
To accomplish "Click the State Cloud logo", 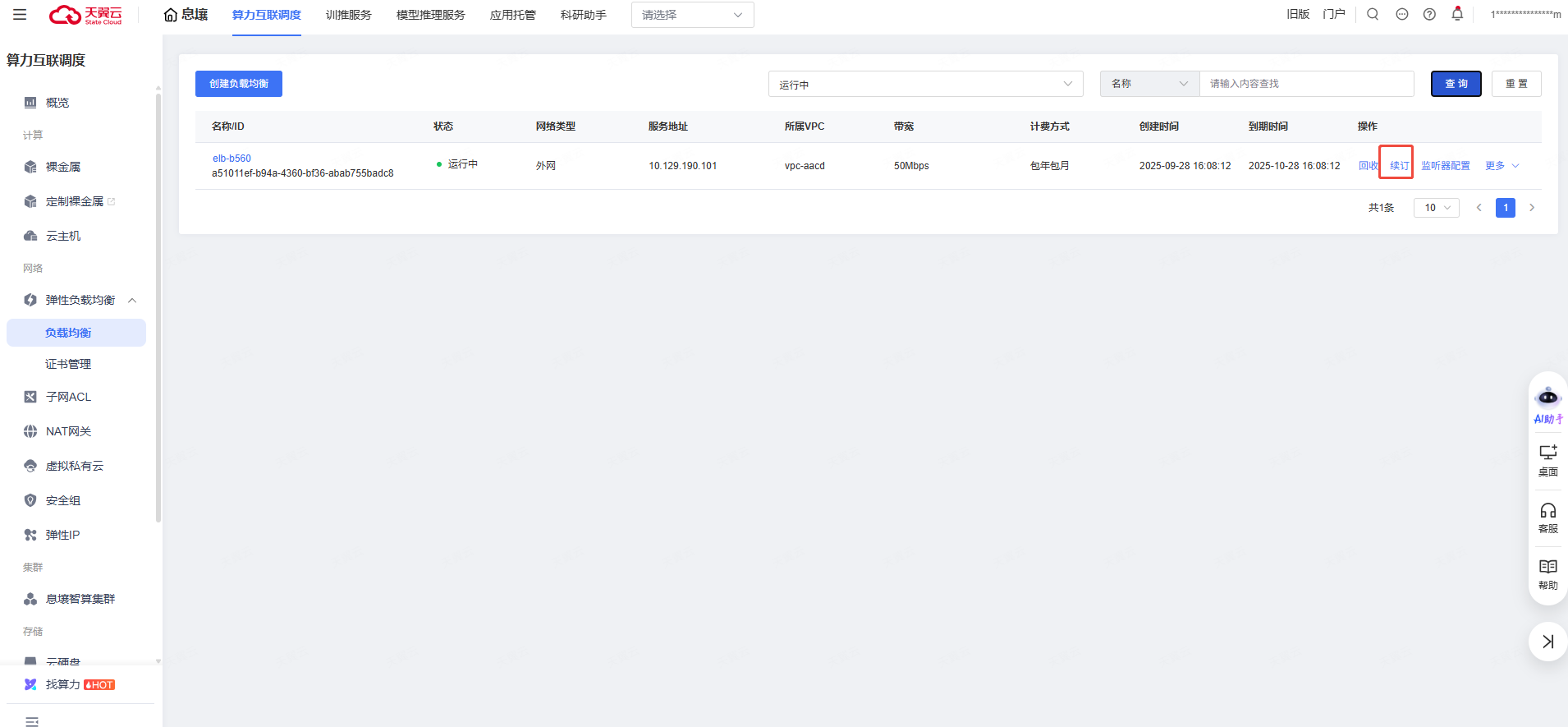I will tap(85, 15).
